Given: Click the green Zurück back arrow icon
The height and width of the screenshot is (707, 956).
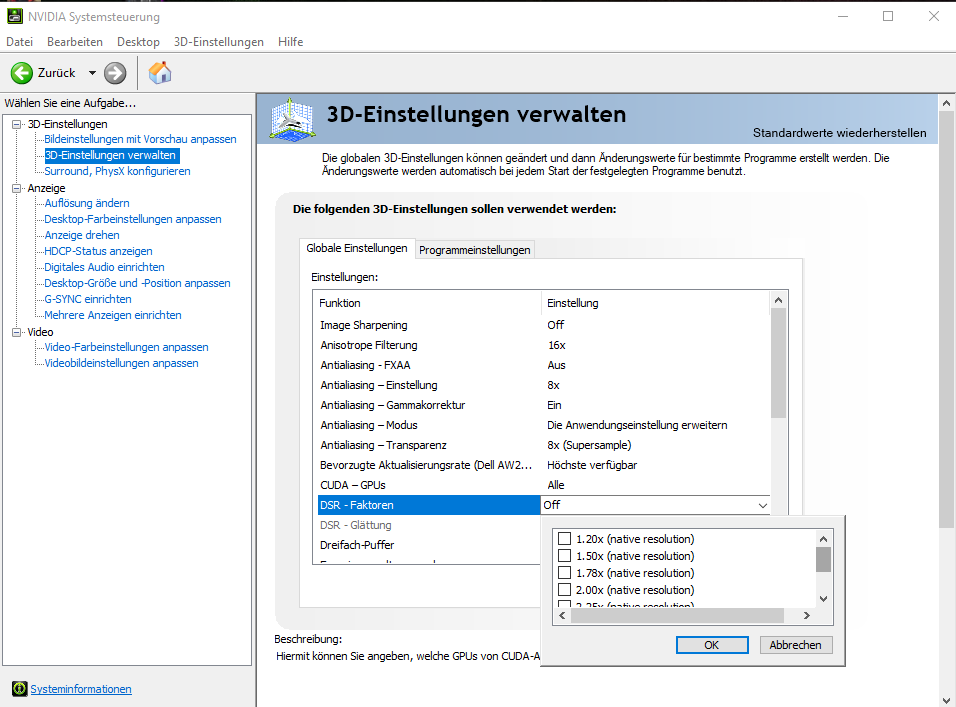Looking at the screenshot, I should (21, 73).
